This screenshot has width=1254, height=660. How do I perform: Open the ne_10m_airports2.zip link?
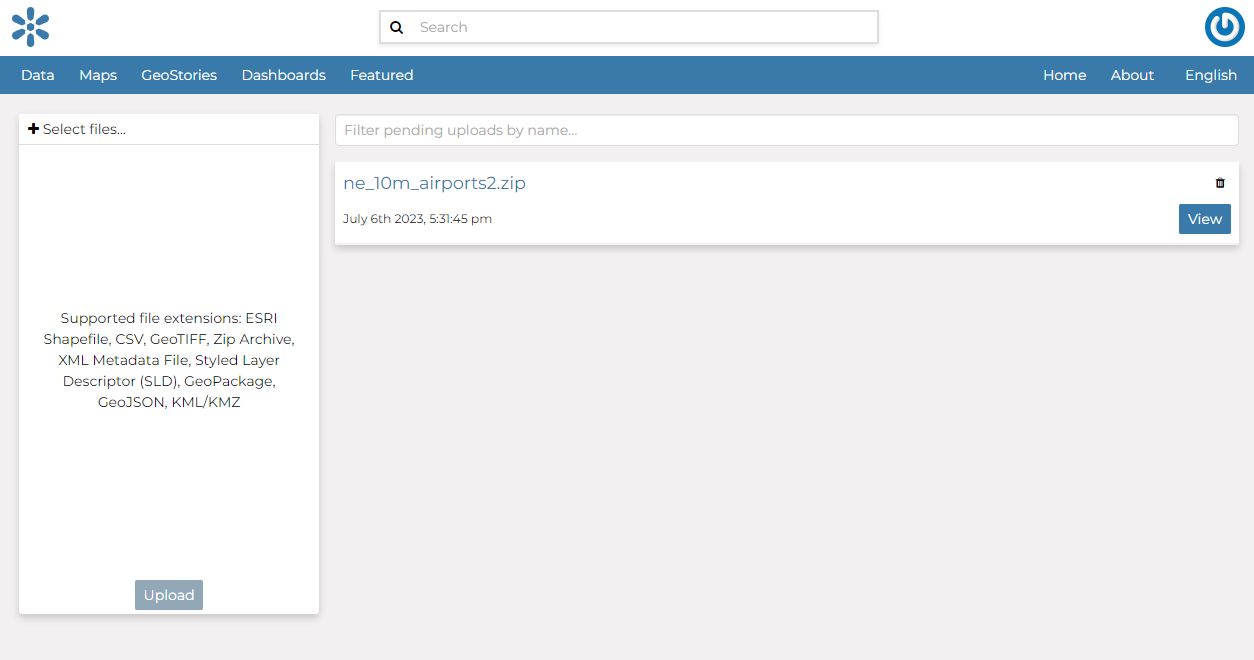coord(435,183)
